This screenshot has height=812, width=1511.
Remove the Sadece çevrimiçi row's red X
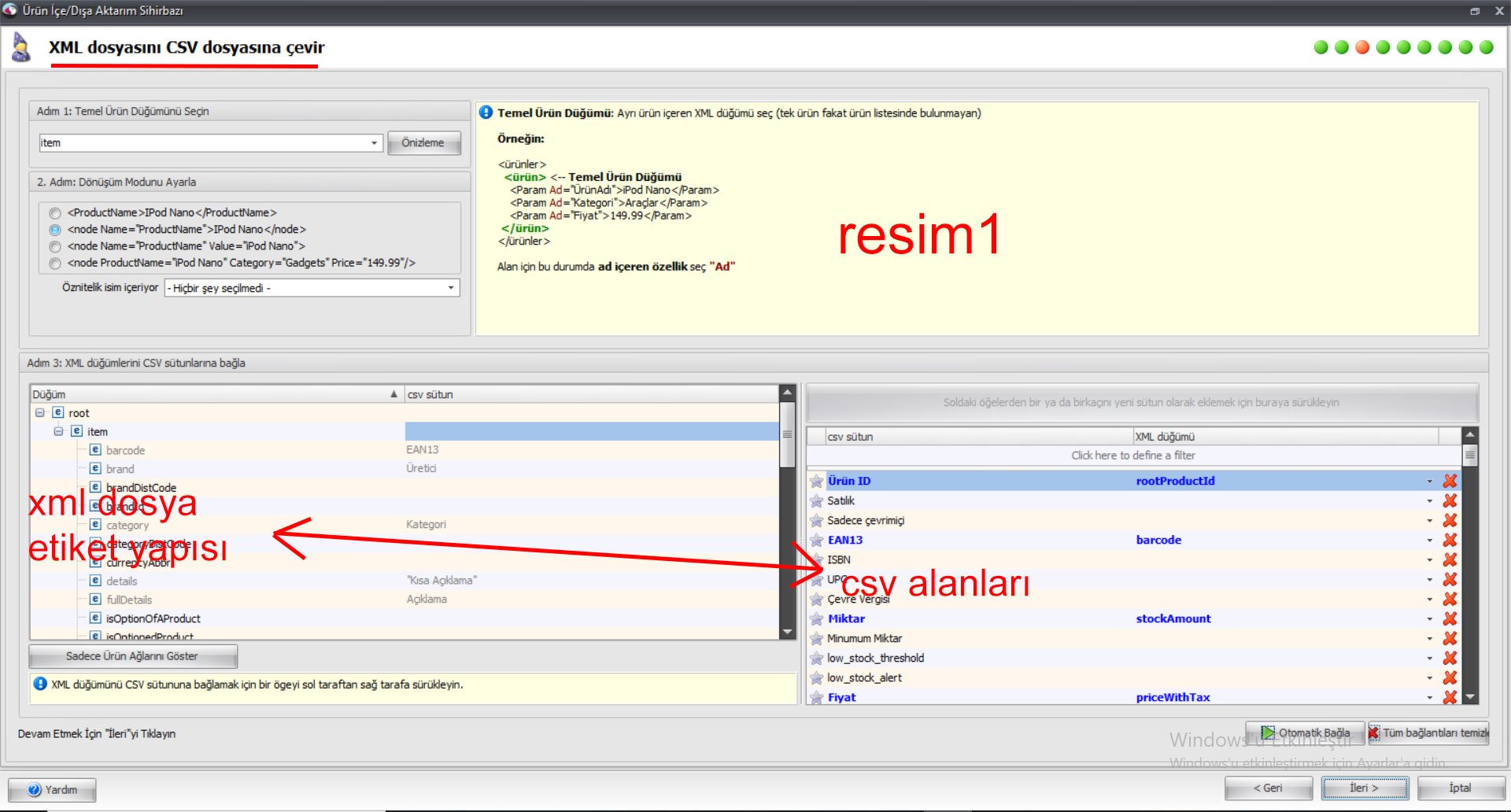1450,520
